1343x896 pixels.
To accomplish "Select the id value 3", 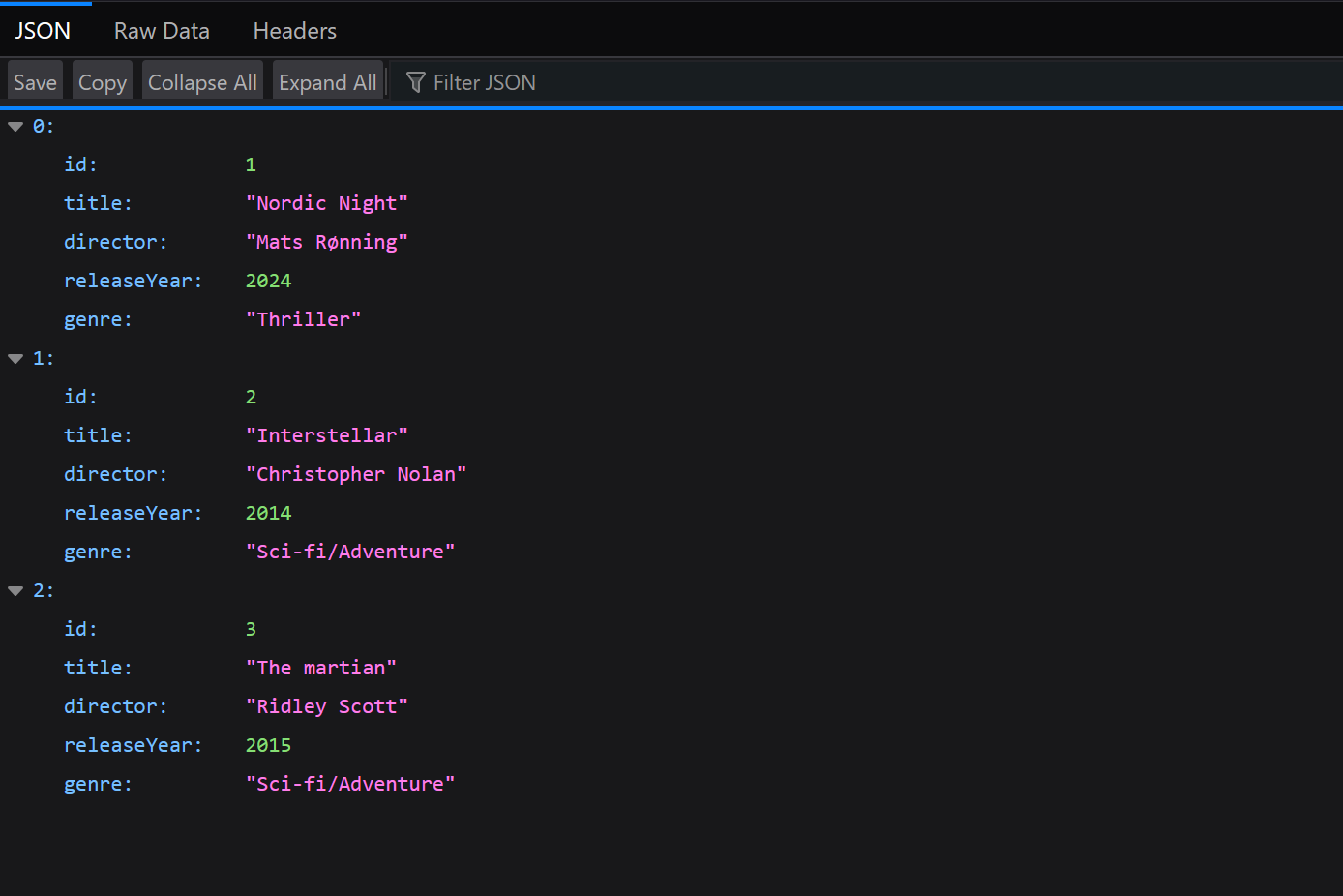I will 251,628.
